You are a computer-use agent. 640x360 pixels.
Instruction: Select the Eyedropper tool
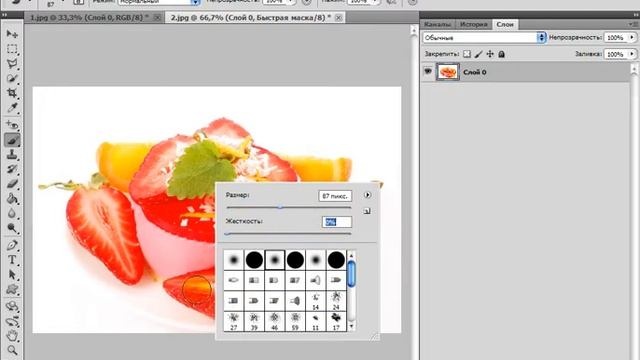(x=12, y=108)
